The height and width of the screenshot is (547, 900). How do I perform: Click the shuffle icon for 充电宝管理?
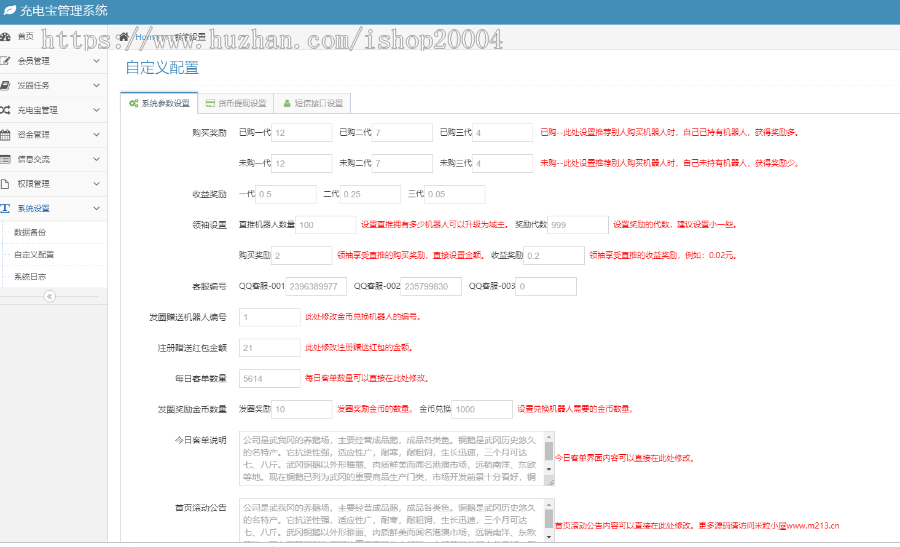coord(5,110)
